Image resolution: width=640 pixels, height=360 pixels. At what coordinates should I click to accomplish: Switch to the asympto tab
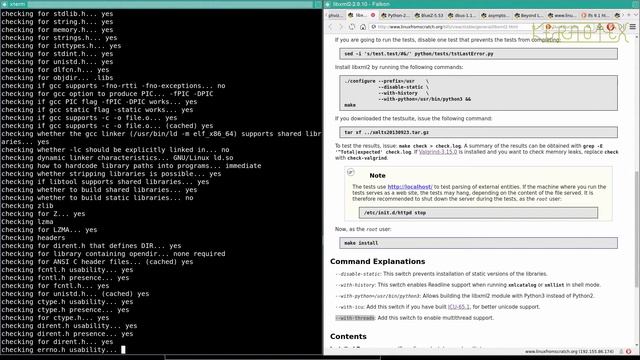pos(495,15)
